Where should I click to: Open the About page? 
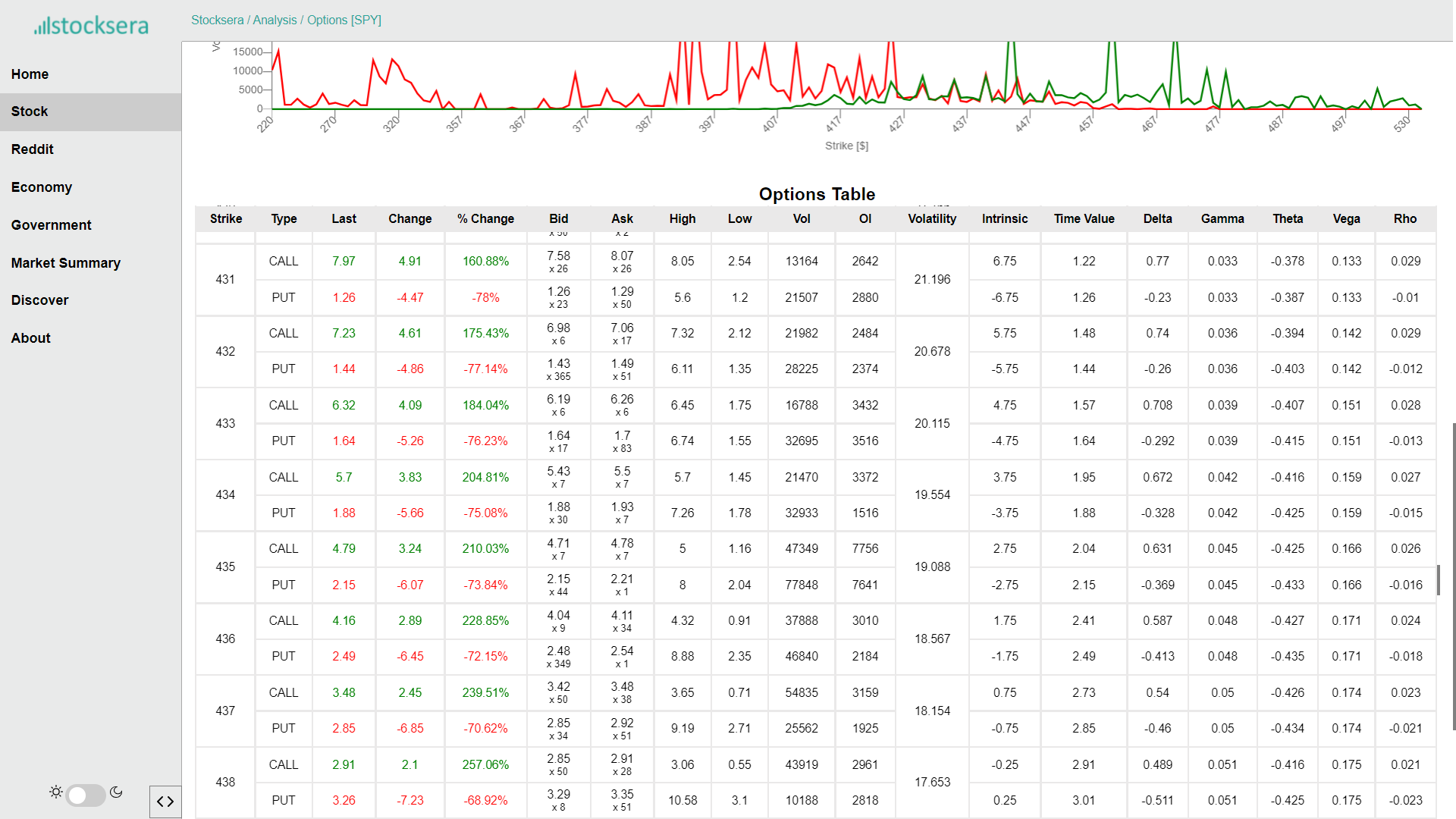click(x=30, y=338)
